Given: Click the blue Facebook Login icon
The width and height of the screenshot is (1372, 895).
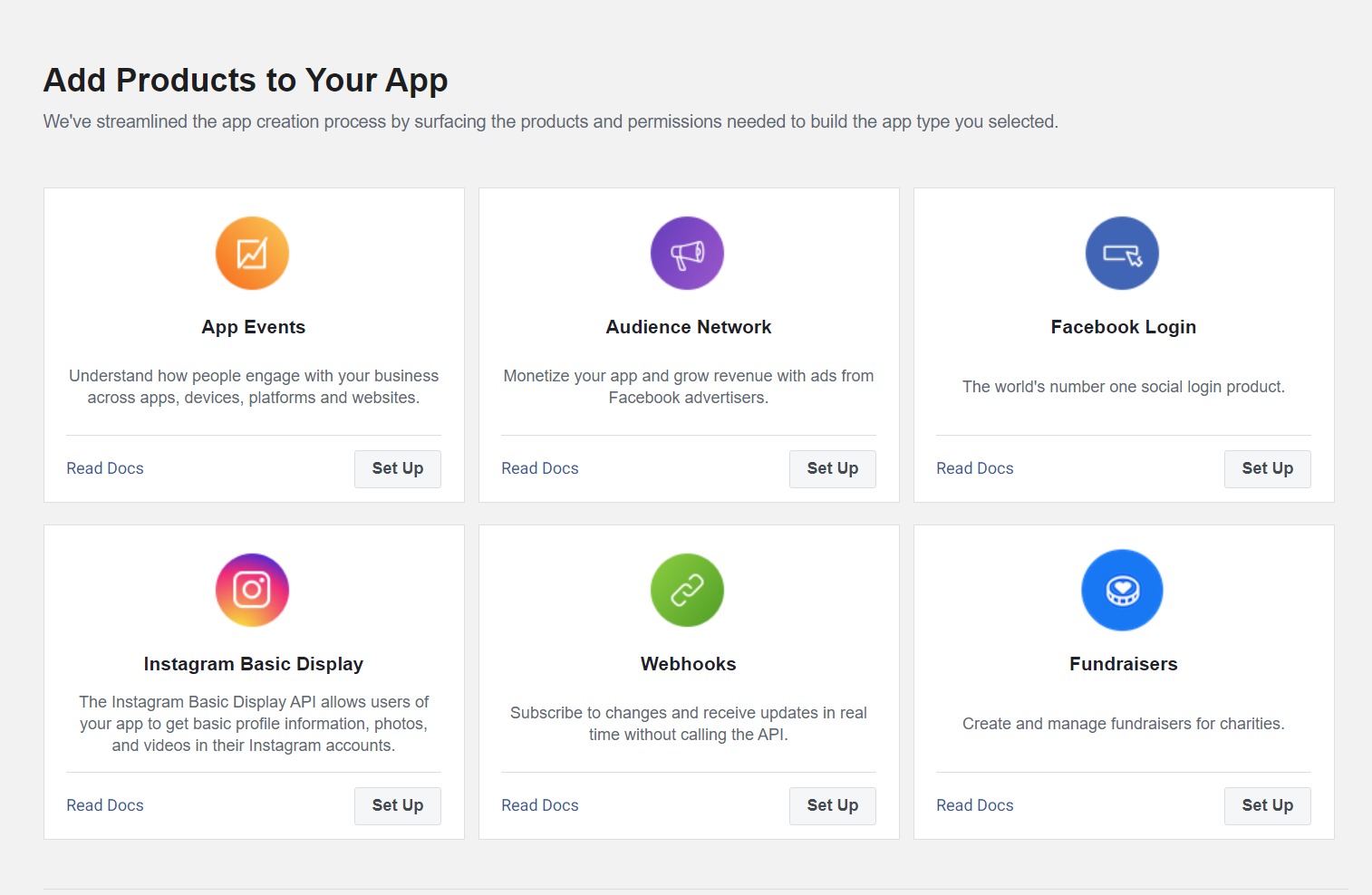Looking at the screenshot, I should (1122, 254).
